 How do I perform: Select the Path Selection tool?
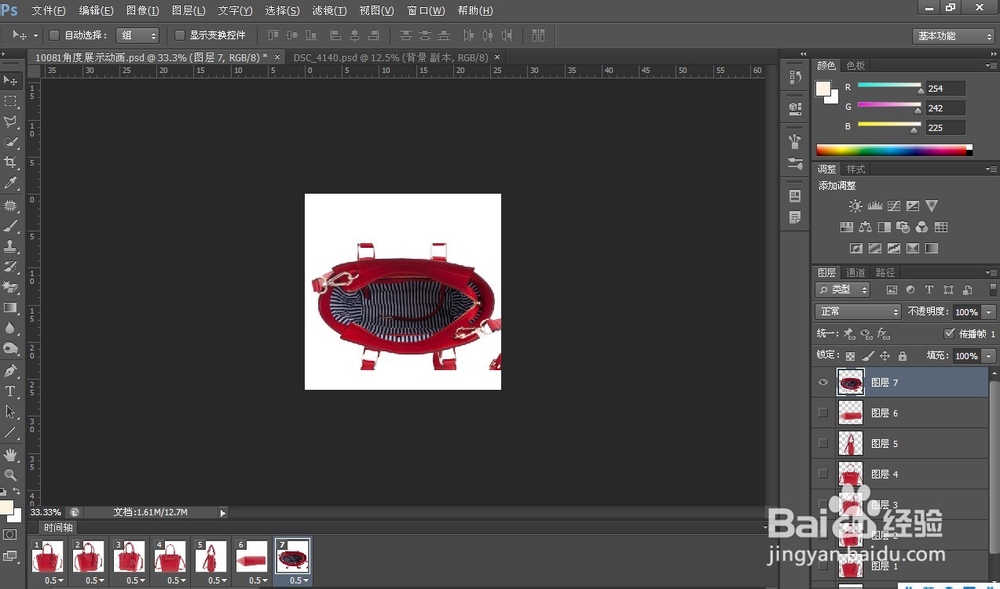click(11, 412)
